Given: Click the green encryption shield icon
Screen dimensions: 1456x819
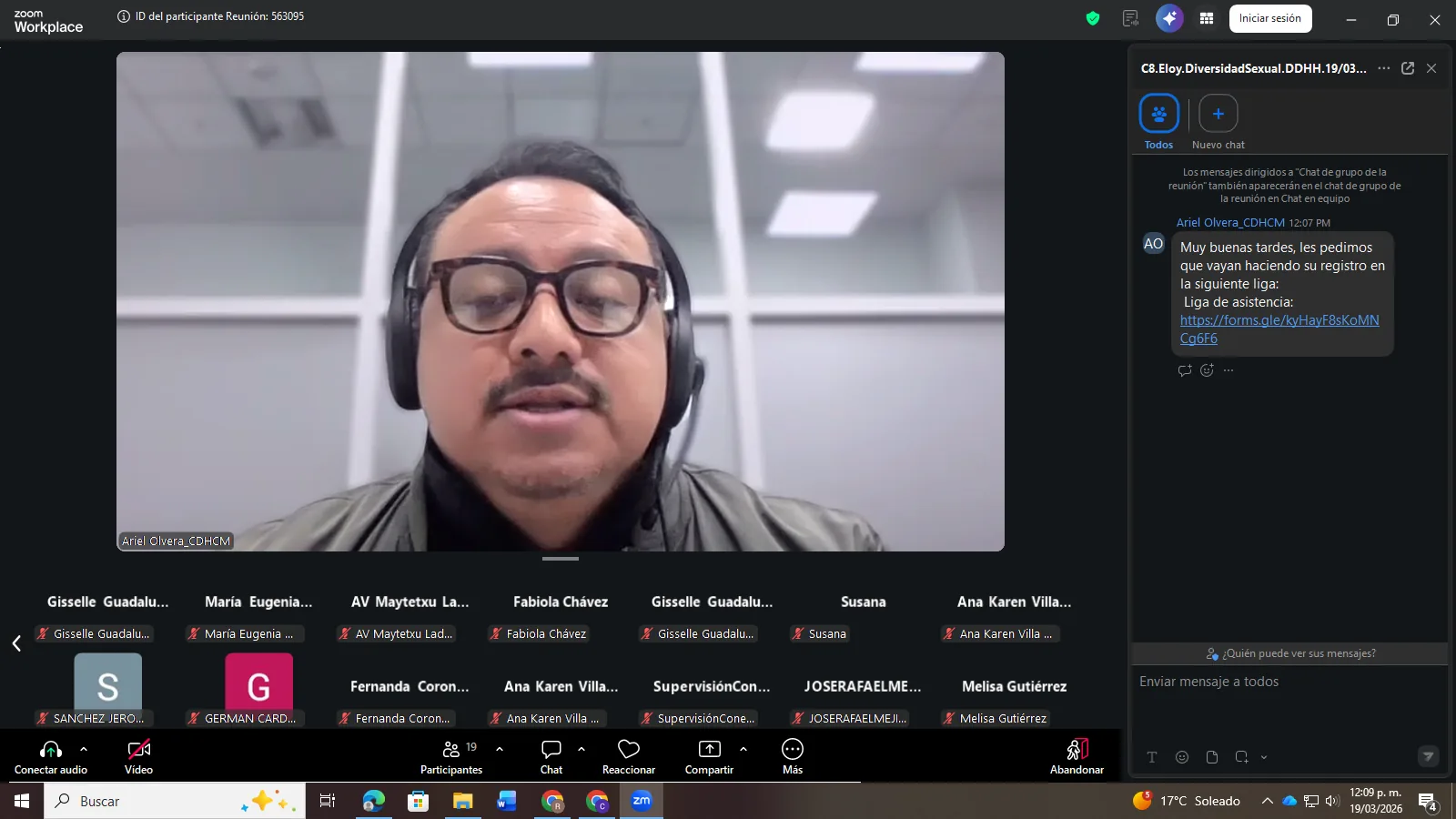Looking at the screenshot, I should [x=1093, y=18].
